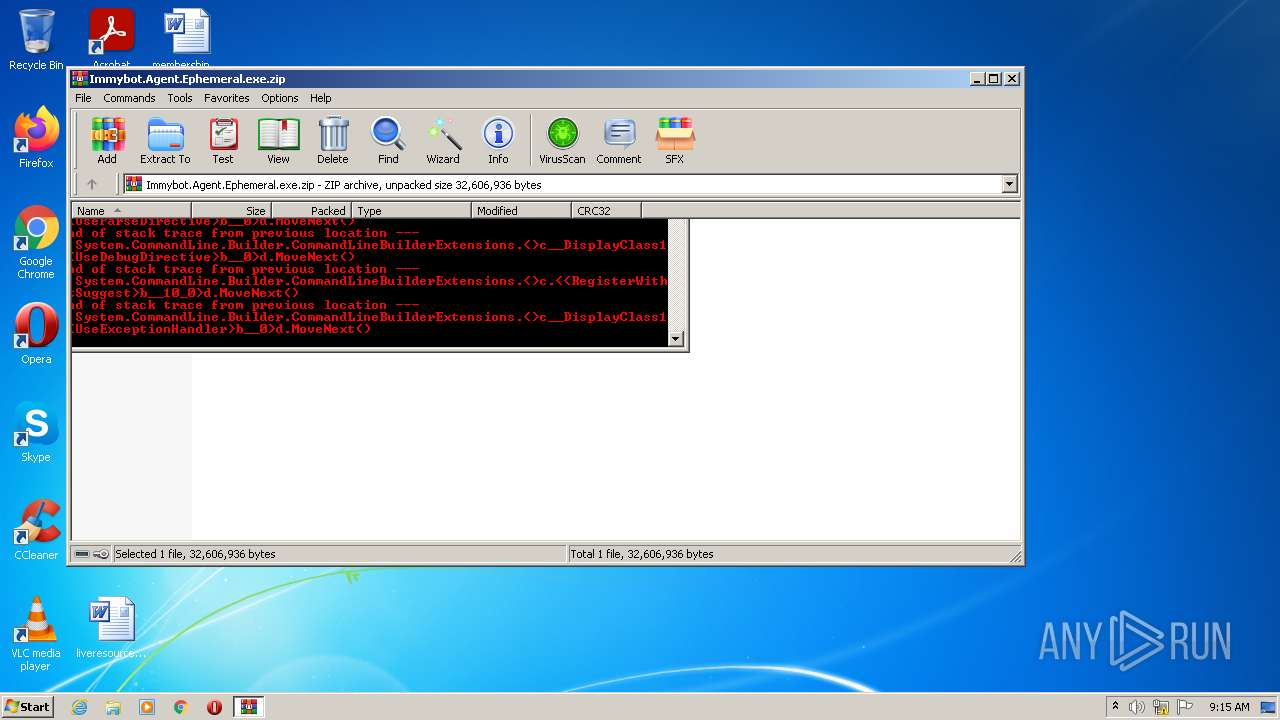Open the File menu
The width and height of the screenshot is (1280, 720).
tap(83, 98)
